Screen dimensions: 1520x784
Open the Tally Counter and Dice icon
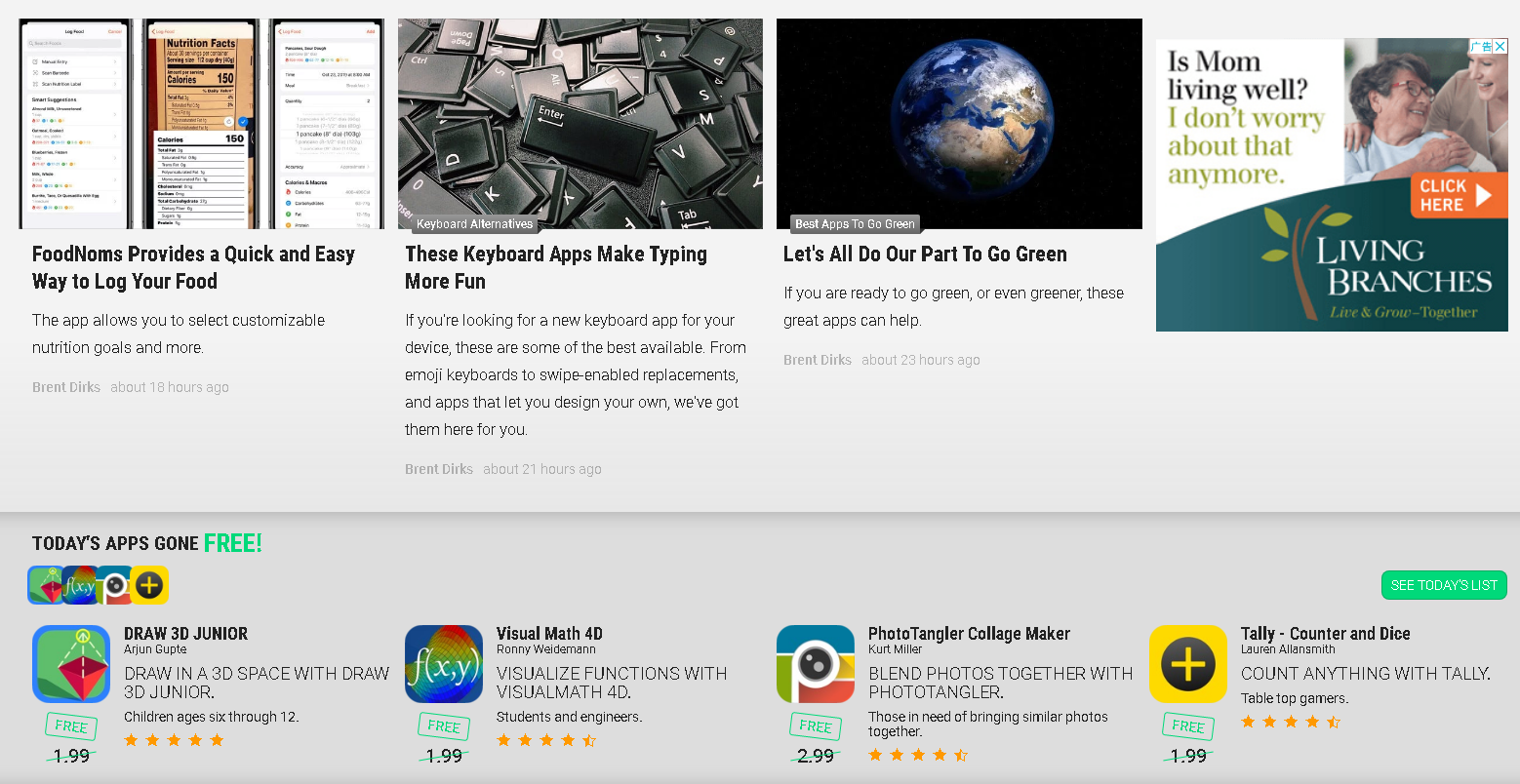[1188, 664]
